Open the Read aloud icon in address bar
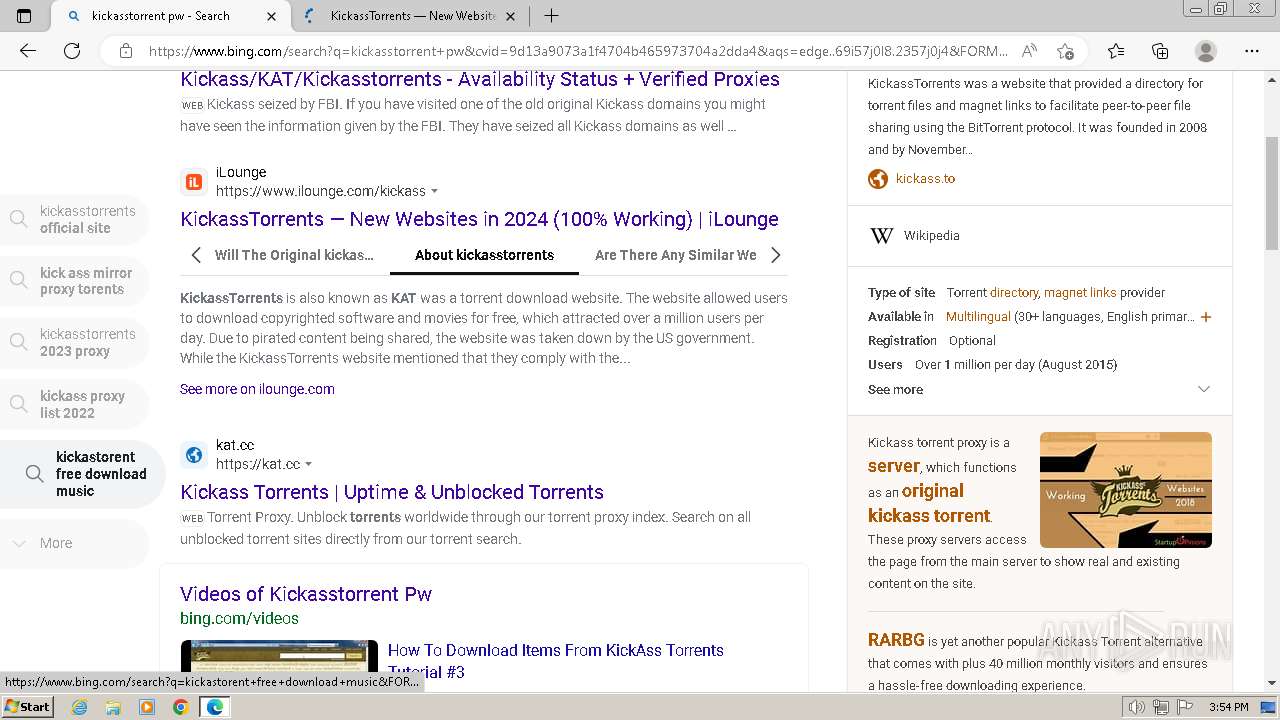The height and width of the screenshot is (720, 1280). coord(1029,51)
